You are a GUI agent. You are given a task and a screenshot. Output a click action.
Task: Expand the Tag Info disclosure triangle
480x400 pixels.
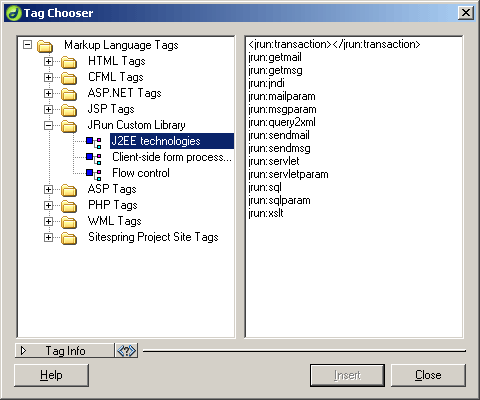[x=23, y=350]
